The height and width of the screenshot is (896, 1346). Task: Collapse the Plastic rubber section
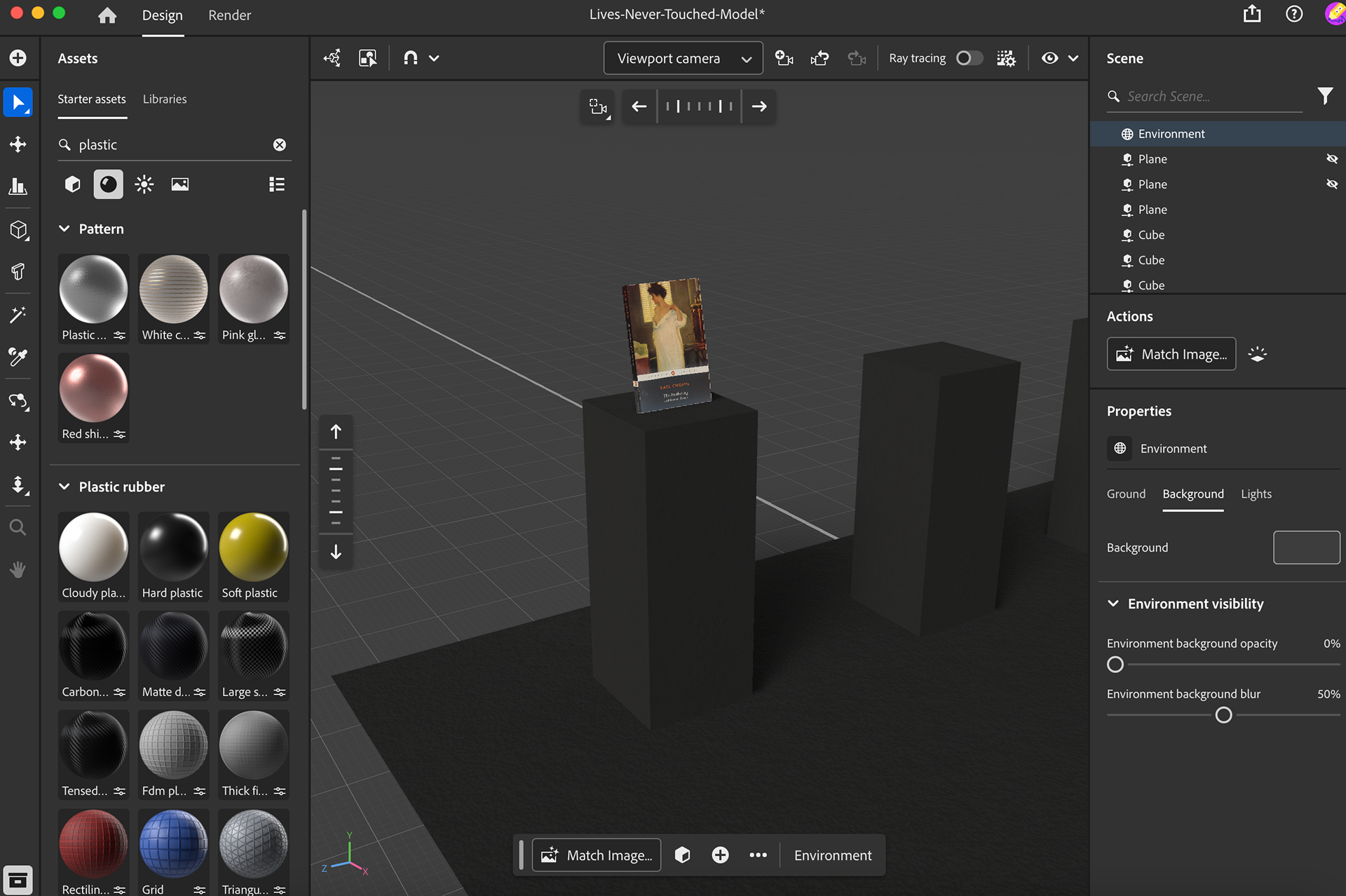(x=64, y=487)
